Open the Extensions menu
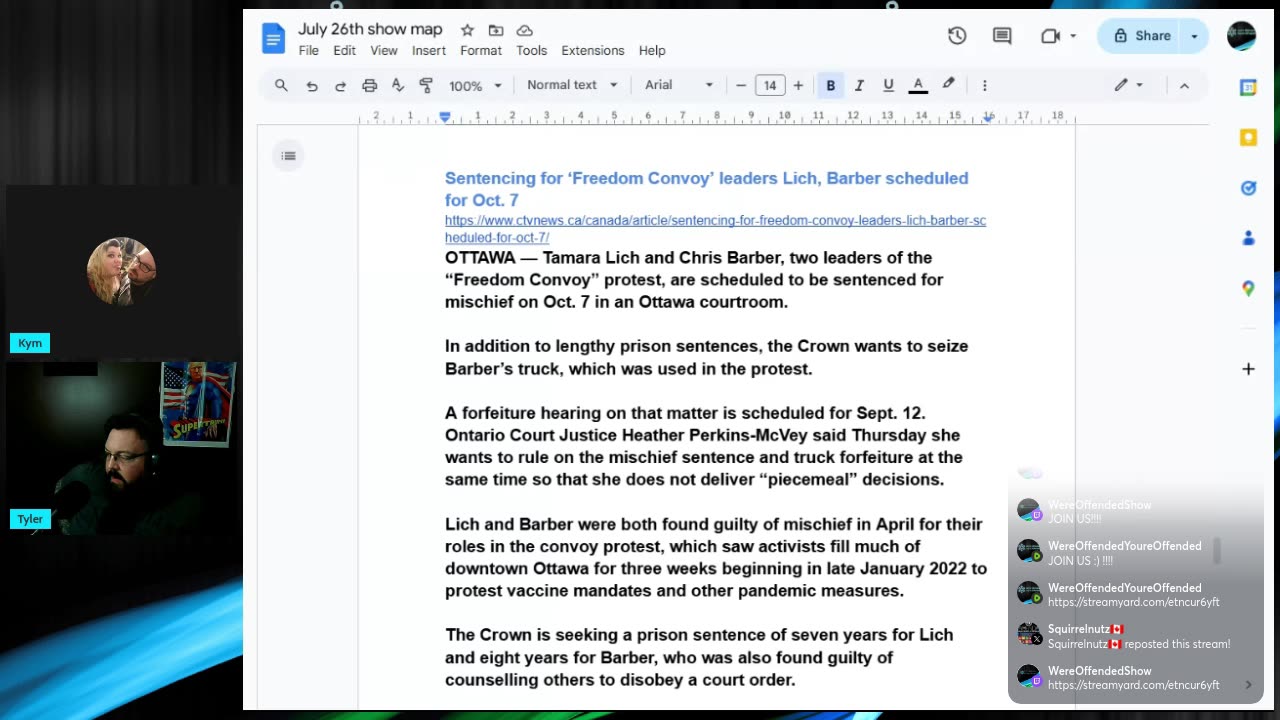Image resolution: width=1280 pixels, height=720 pixels. pos(593,50)
